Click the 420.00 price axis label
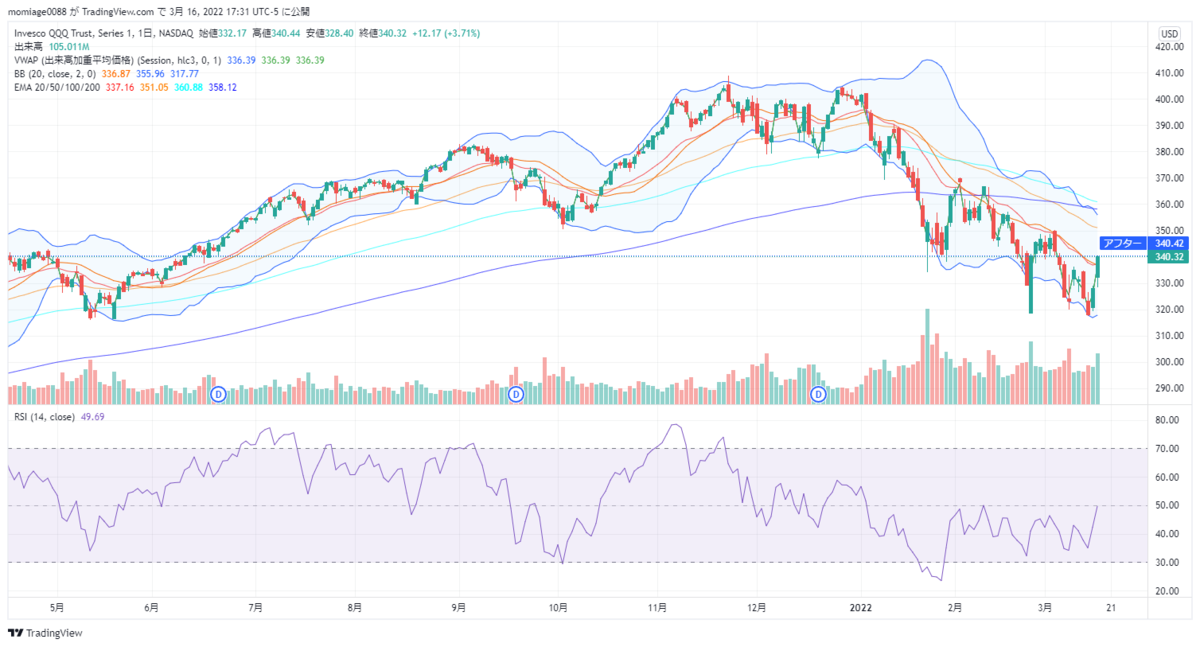 [x=1170, y=47]
